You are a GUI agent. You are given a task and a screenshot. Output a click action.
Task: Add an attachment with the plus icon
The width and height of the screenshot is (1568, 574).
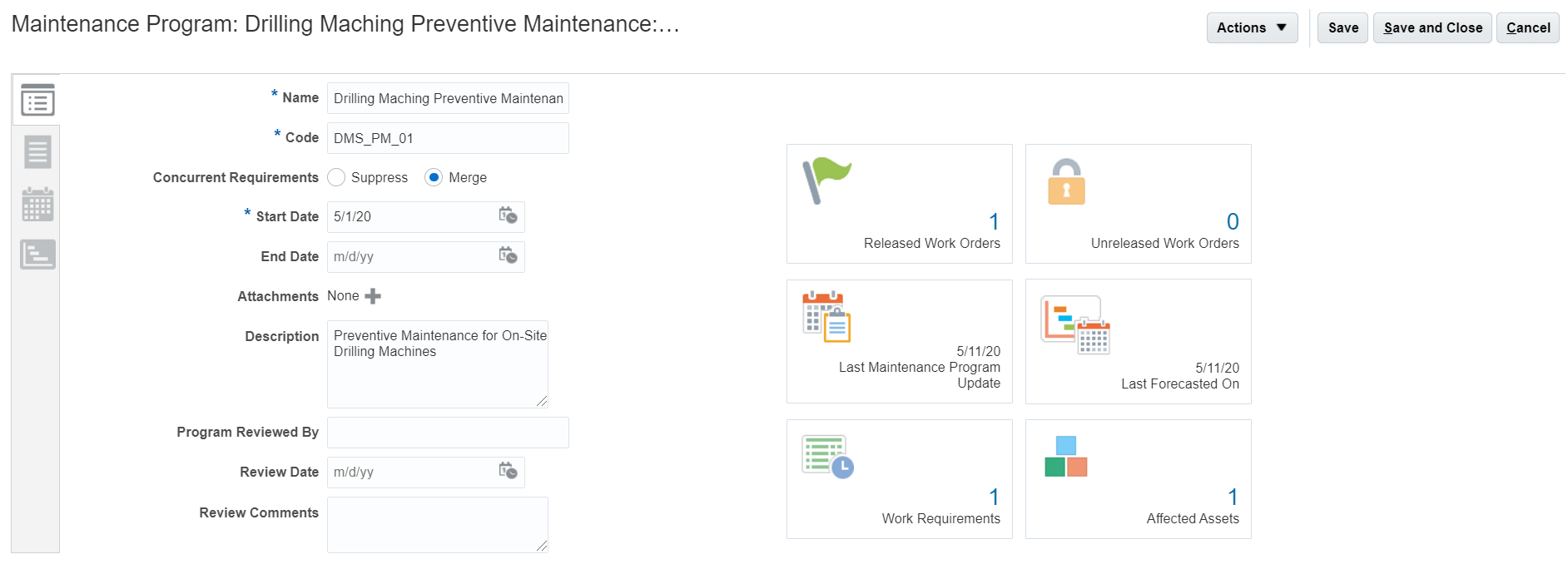pos(373,296)
